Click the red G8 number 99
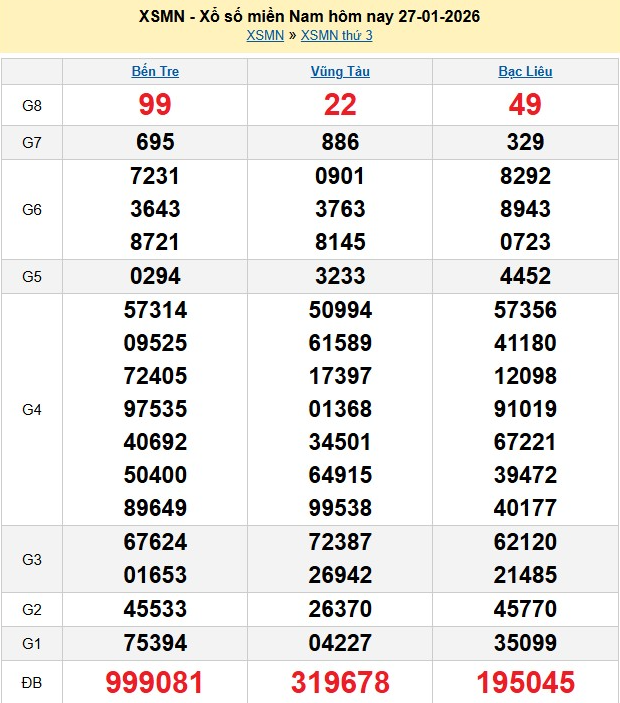The image size is (620, 703). 155,105
